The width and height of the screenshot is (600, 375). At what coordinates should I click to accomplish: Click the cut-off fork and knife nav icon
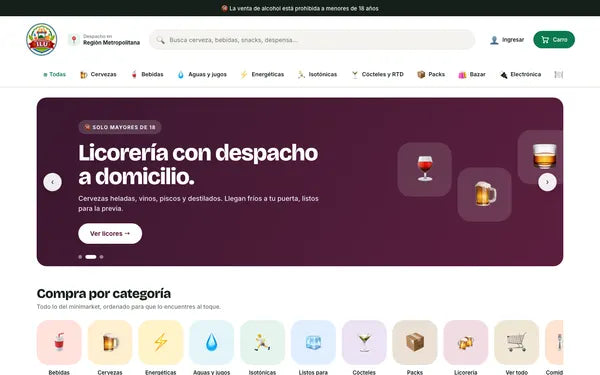point(558,75)
